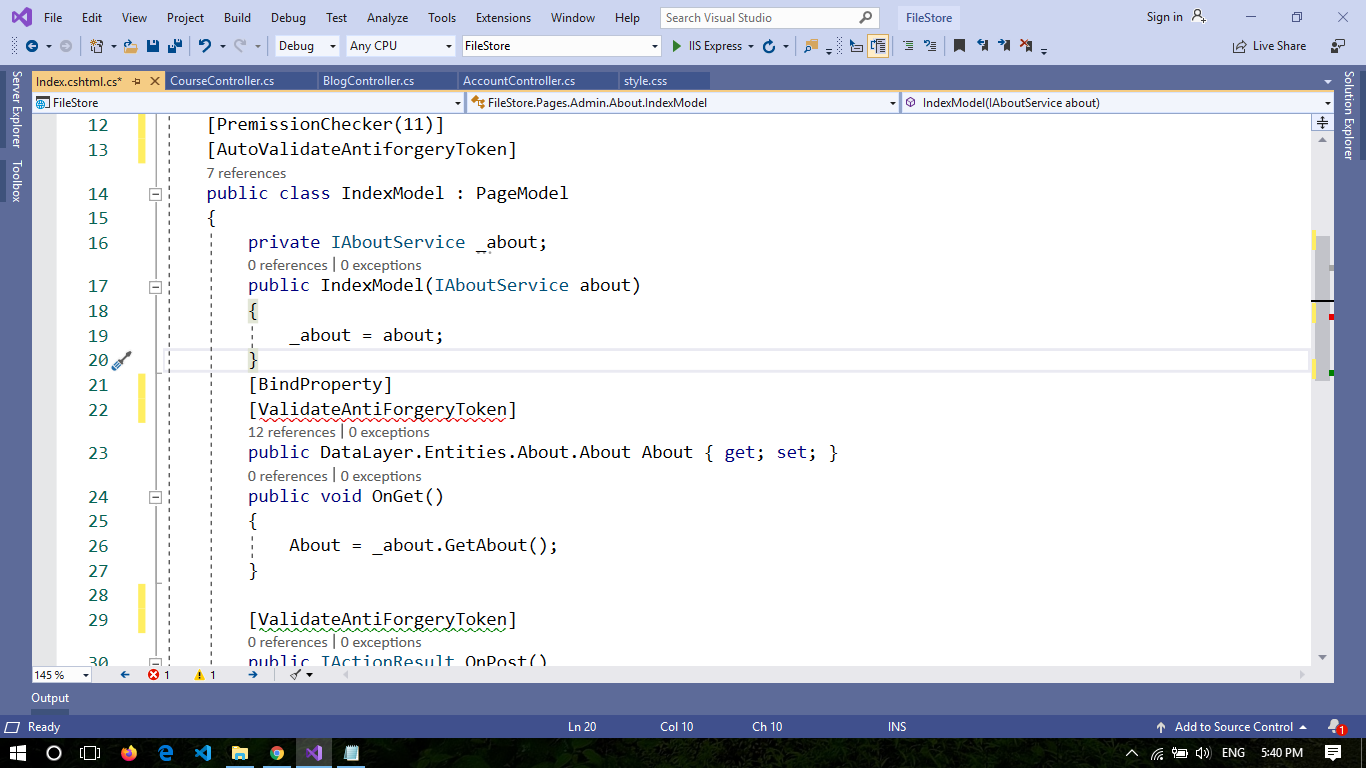This screenshot has width=1366, height=768.
Task: Toggle bookmark on the current line
Action: click(959, 46)
